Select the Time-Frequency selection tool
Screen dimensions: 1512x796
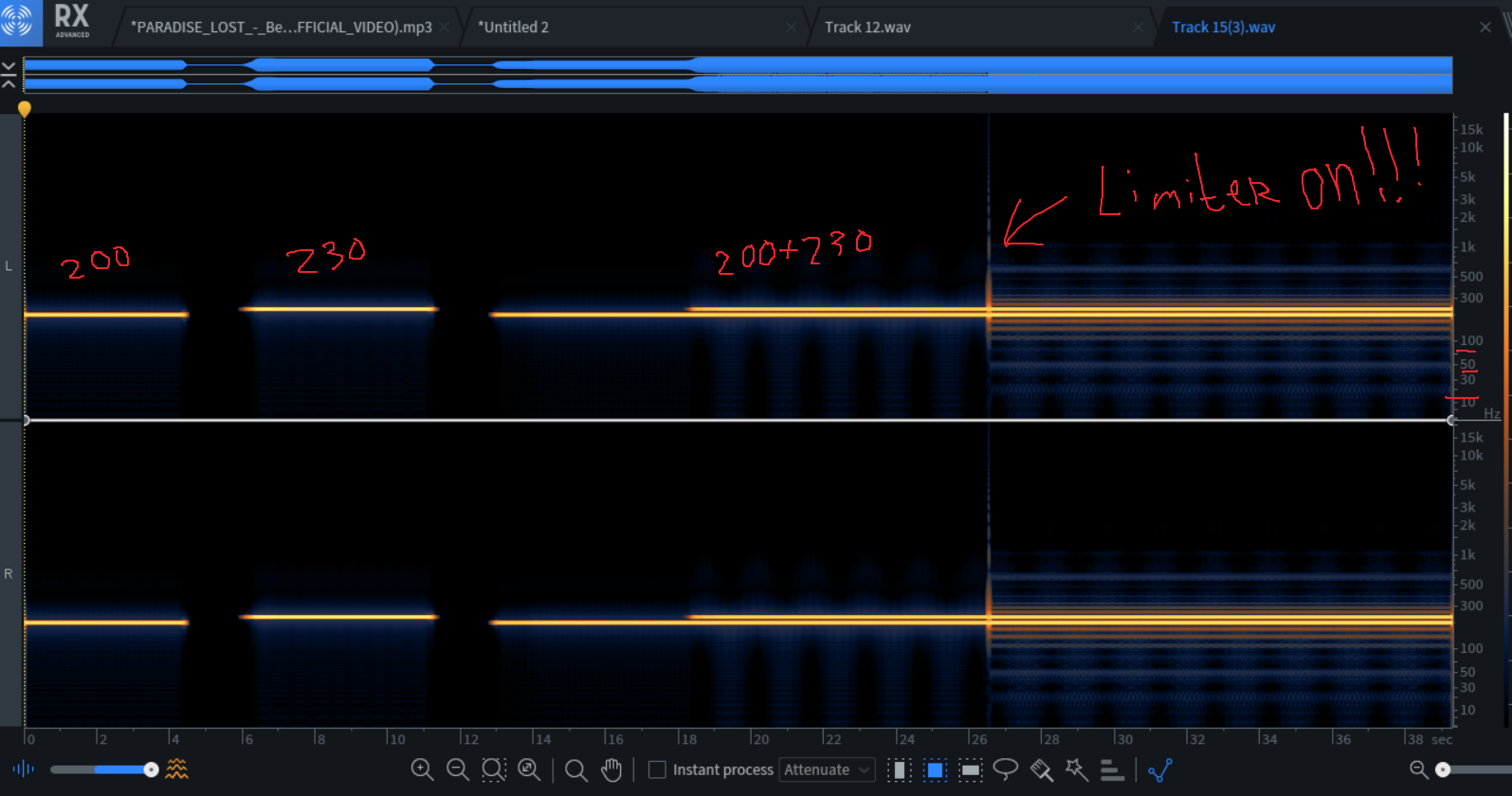point(935,769)
